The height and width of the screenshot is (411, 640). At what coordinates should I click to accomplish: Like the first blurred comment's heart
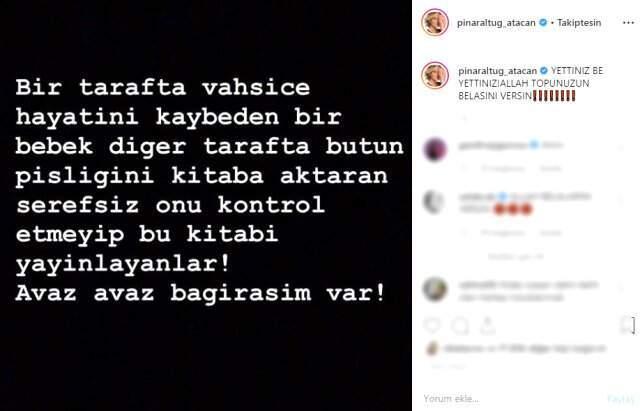pos(620,149)
